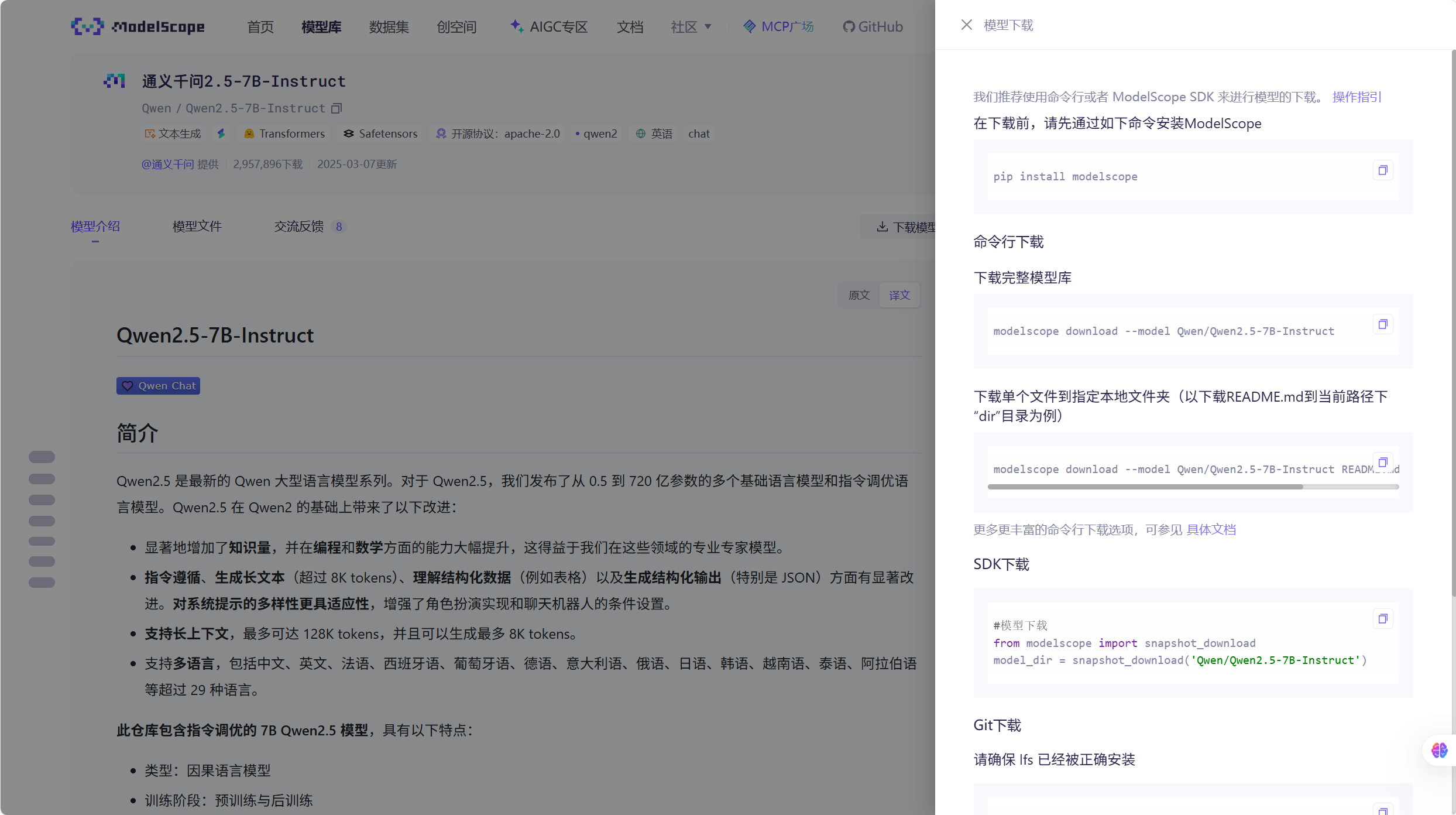Click the download panel vertical scrollbar
Viewport: 1456px width, 815px height.
tap(1453, 322)
